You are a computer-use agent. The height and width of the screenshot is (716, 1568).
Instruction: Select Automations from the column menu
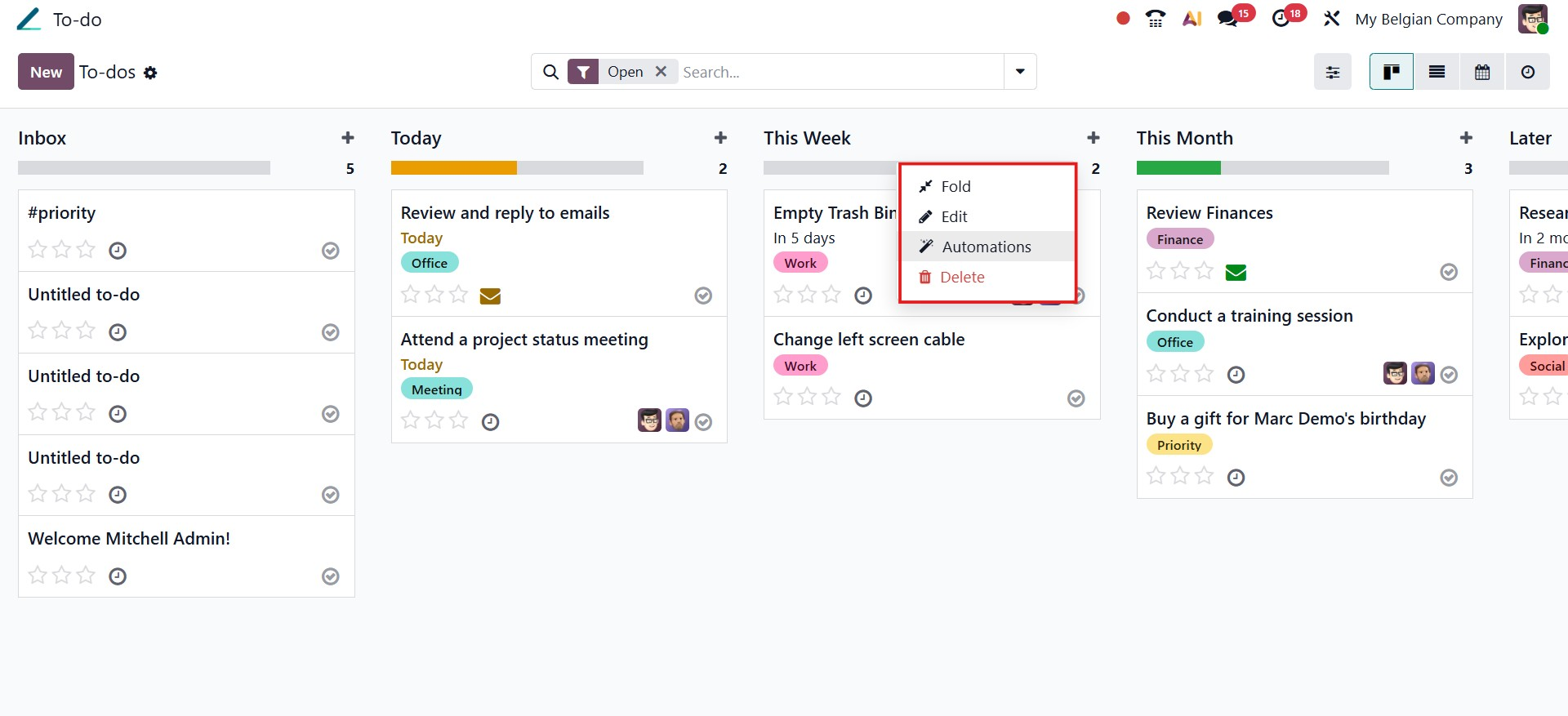(986, 247)
